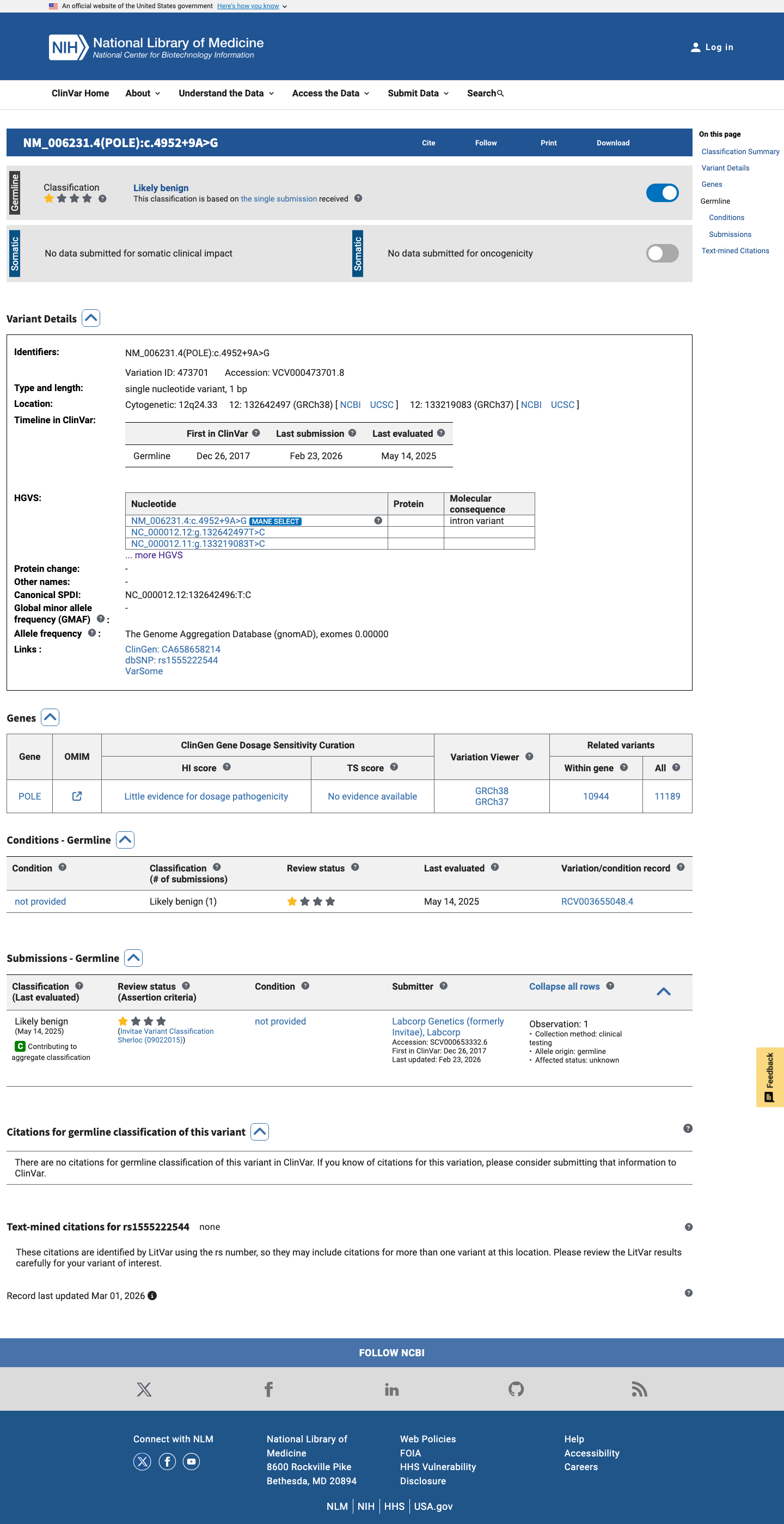
Task: Open Invitae Variant Classification Sherloc criteria link
Action: tap(166, 1035)
